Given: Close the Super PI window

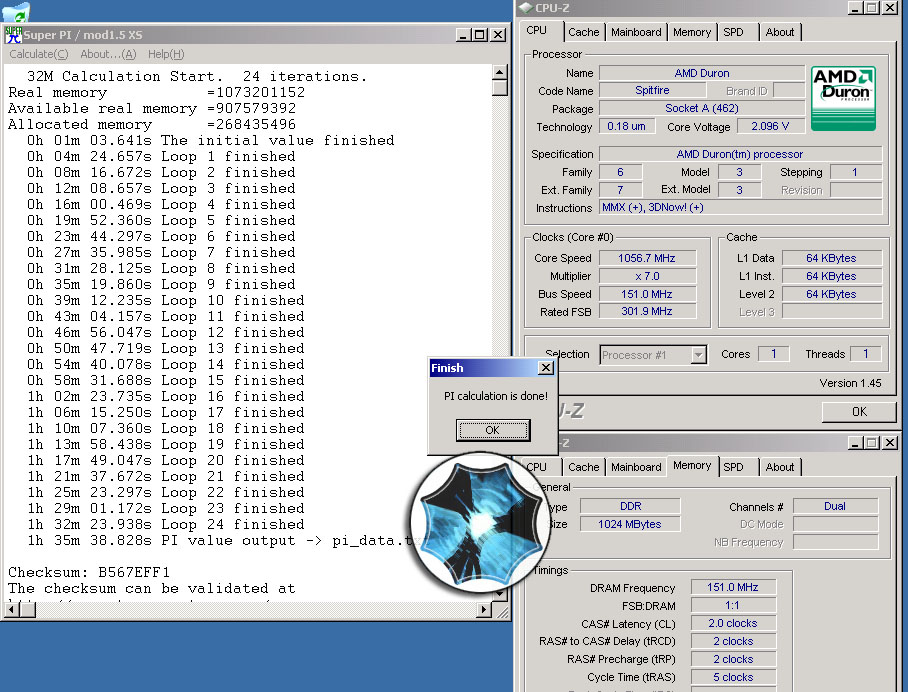Looking at the screenshot, I should (498, 35).
